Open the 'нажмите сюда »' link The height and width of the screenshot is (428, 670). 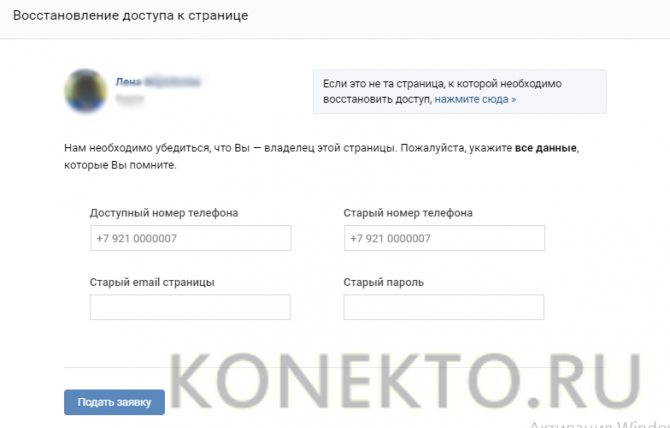[475, 99]
